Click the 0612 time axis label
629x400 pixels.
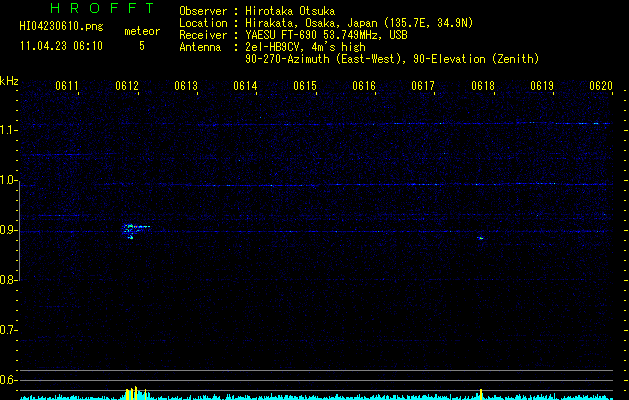click(127, 86)
